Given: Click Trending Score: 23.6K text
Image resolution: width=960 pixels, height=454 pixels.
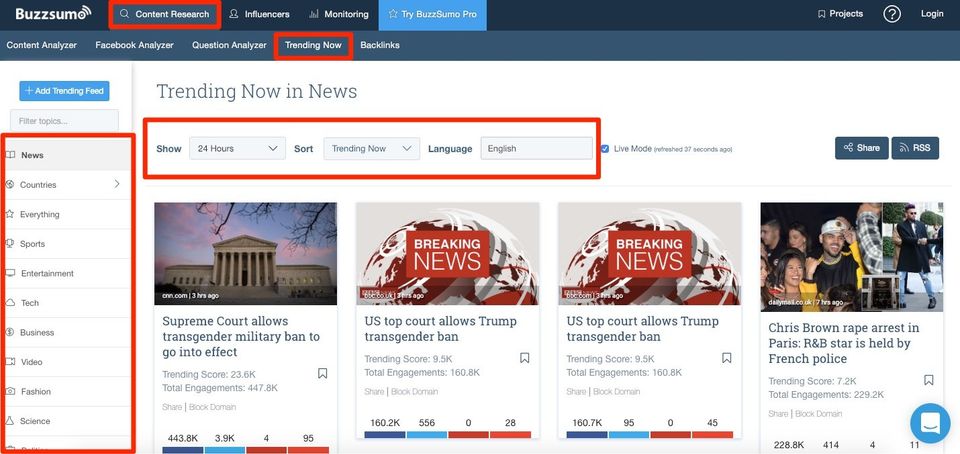Looking at the screenshot, I should point(209,374).
